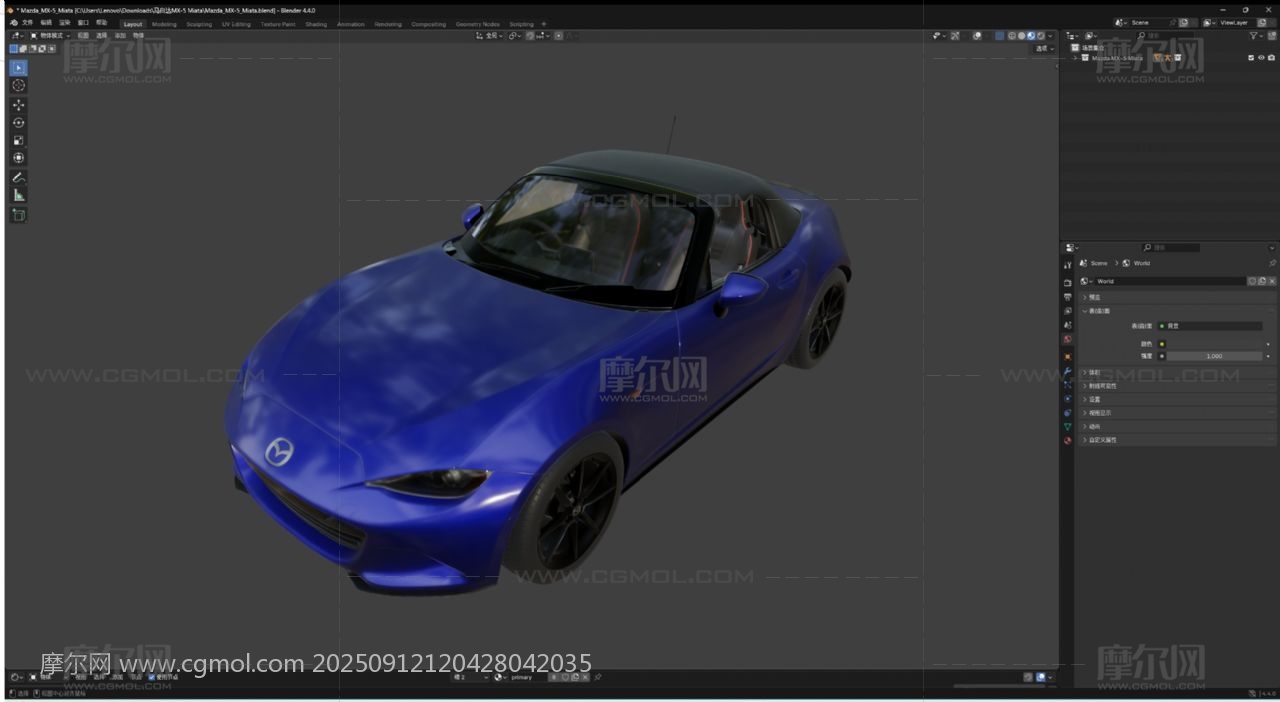This screenshot has height=702, width=1280.
Task: Switch to material preview shading
Action: [x=1031, y=36]
